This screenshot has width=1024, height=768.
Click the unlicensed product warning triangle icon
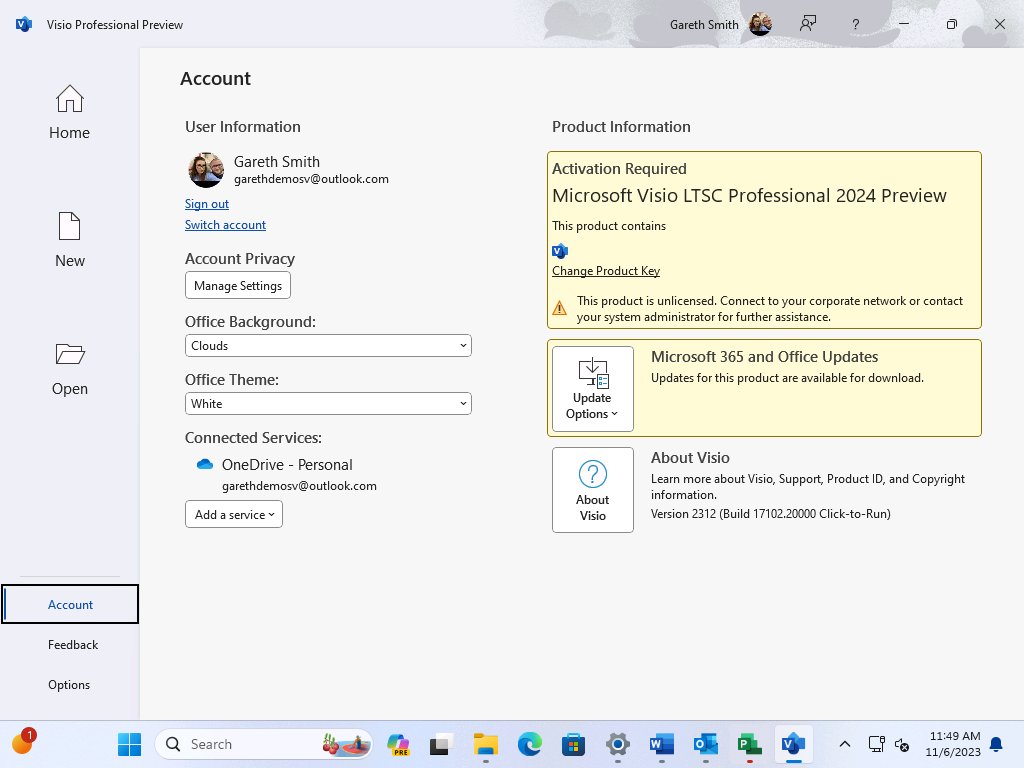[560, 308]
